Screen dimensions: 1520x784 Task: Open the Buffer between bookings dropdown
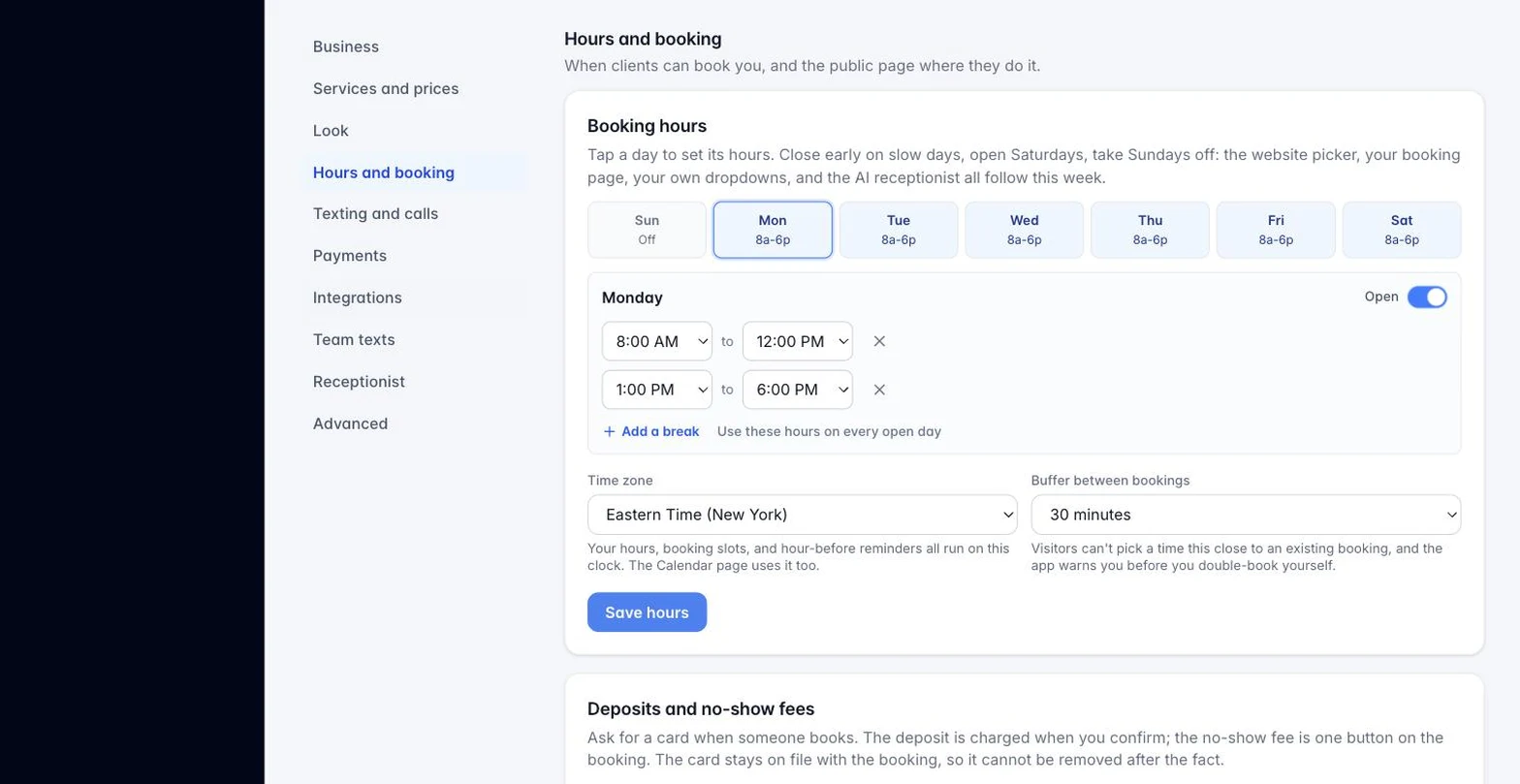click(x=1246, y=515)
